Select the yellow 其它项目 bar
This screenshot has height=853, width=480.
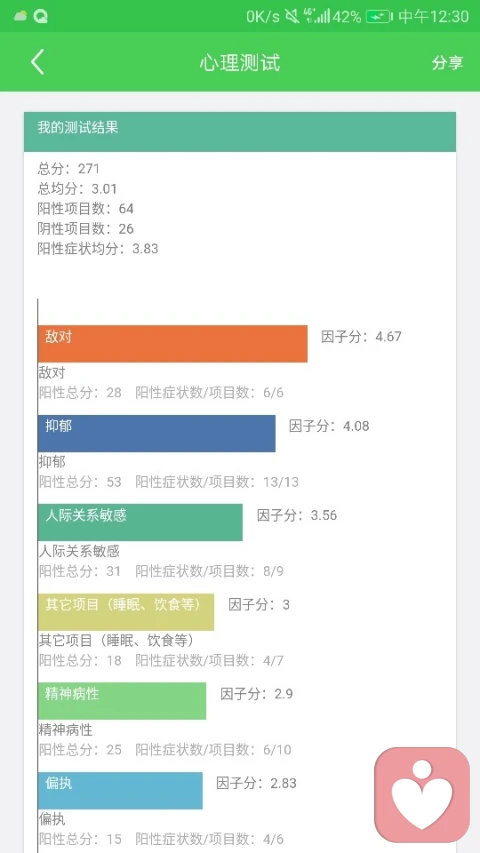[126, 612]
